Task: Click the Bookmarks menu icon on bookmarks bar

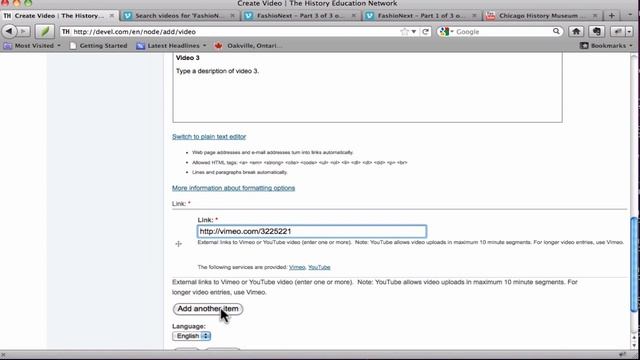Action: tap(584, 46)
